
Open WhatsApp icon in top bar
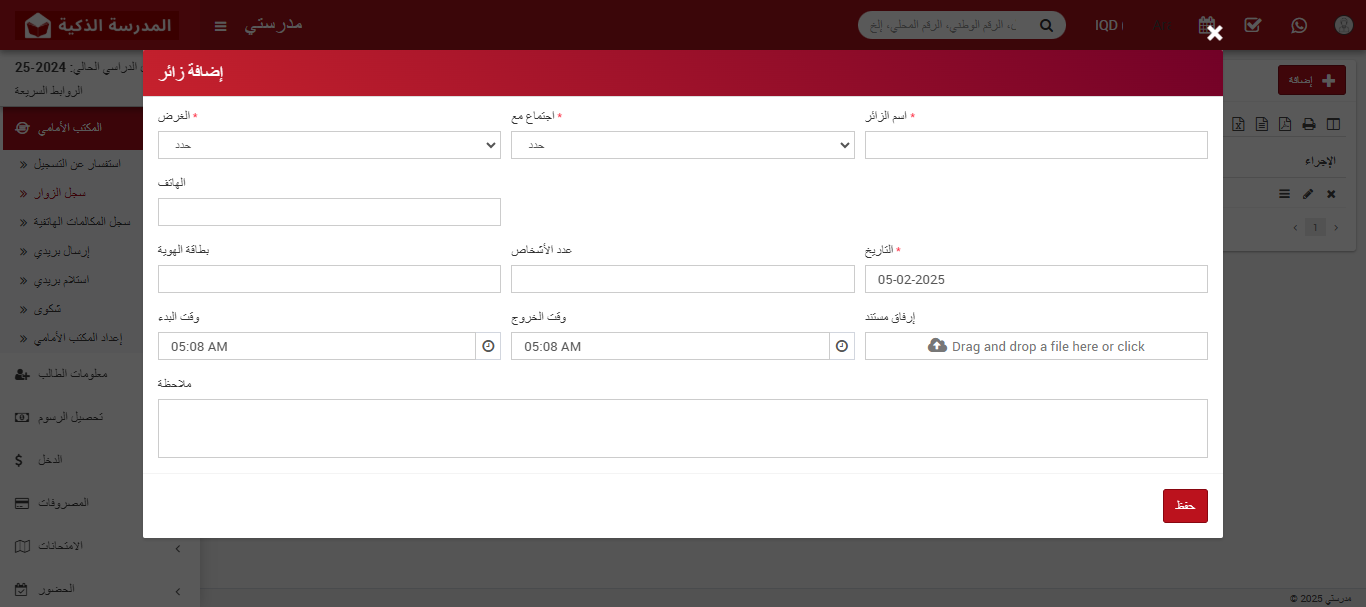coord(1298,25)
